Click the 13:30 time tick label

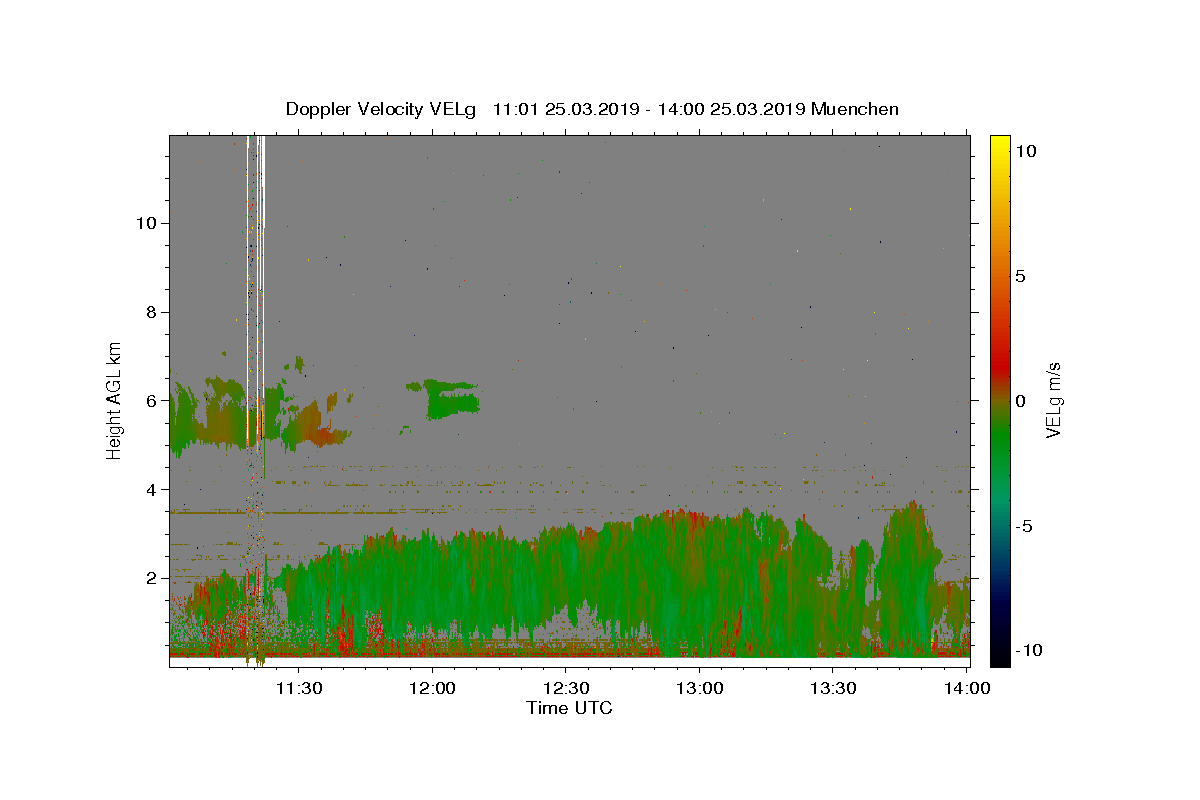(832, 688)
